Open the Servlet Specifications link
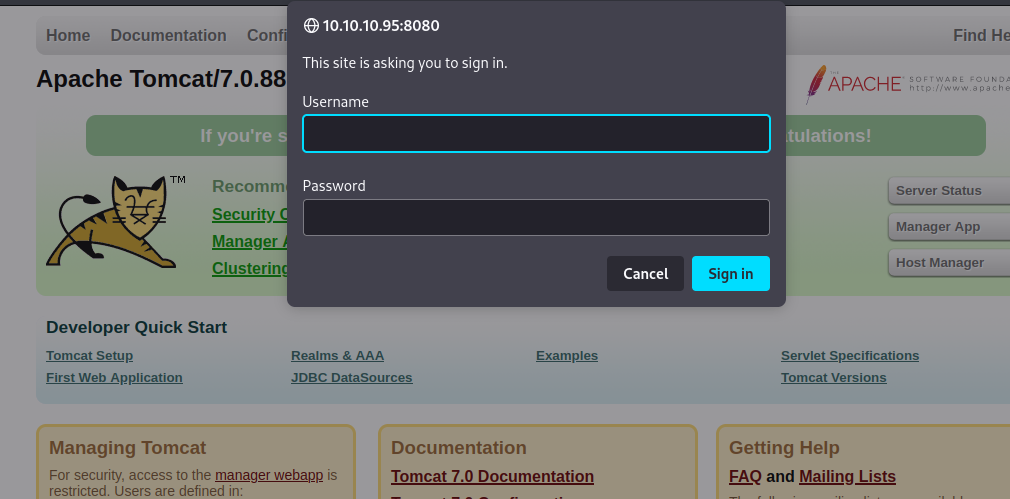Viewport: 1010px width, 499px height. click(x=850, y=355)
